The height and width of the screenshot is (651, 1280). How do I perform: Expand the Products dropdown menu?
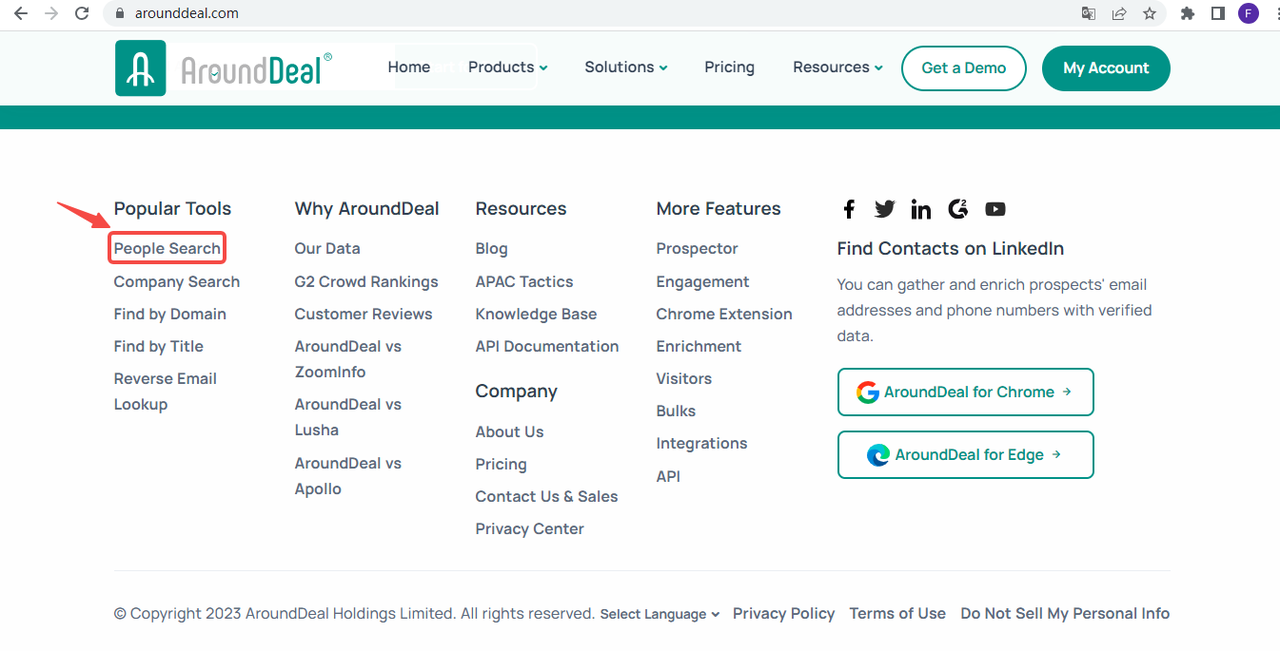click(x=508, y=67)
